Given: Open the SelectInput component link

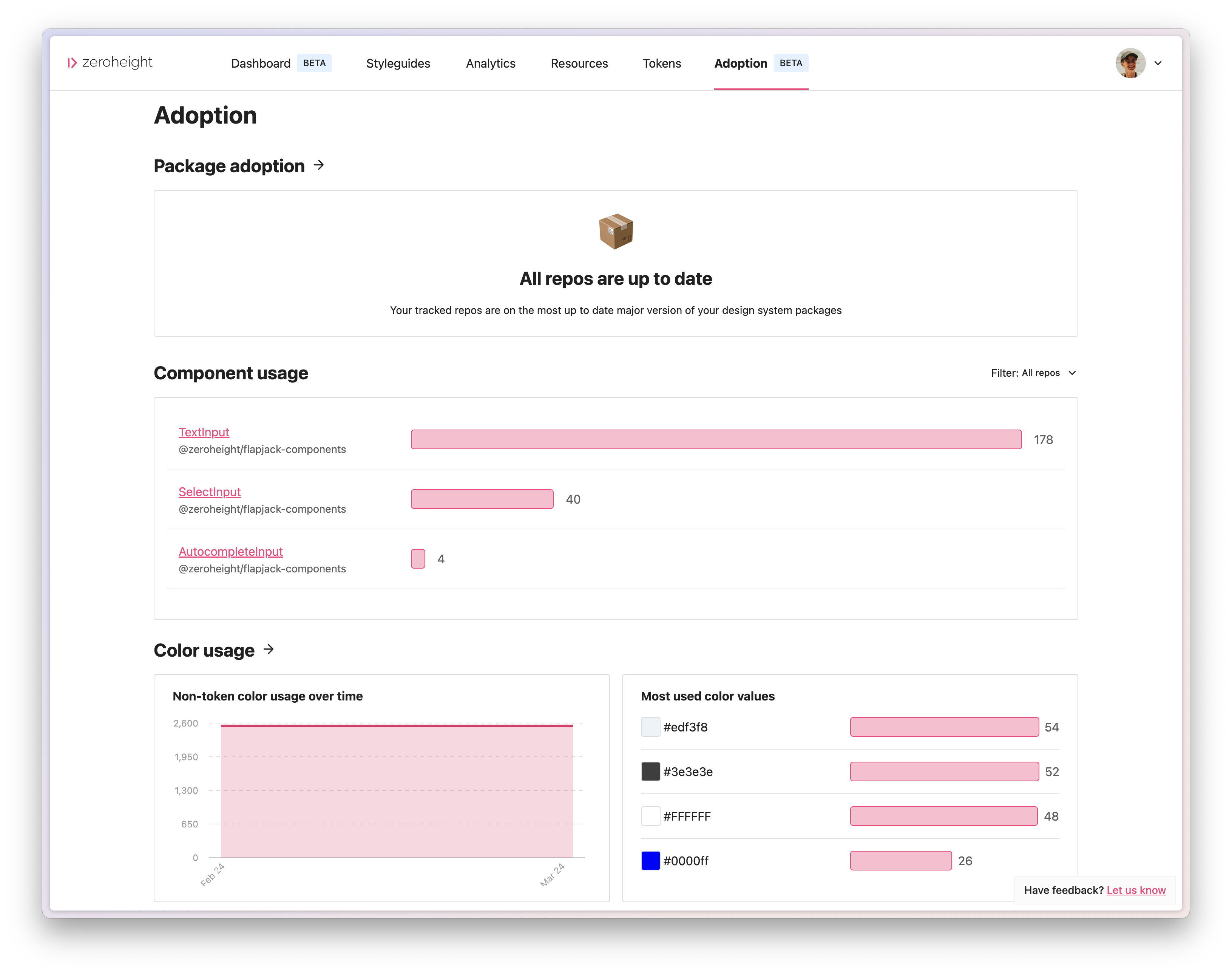Looking at the screenshot, I should (x=209, y=492).
